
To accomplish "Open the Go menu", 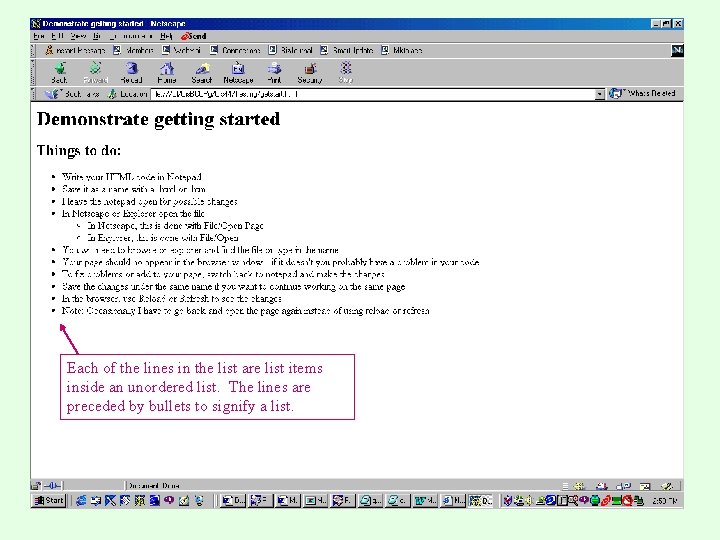I will click(97, 36).
